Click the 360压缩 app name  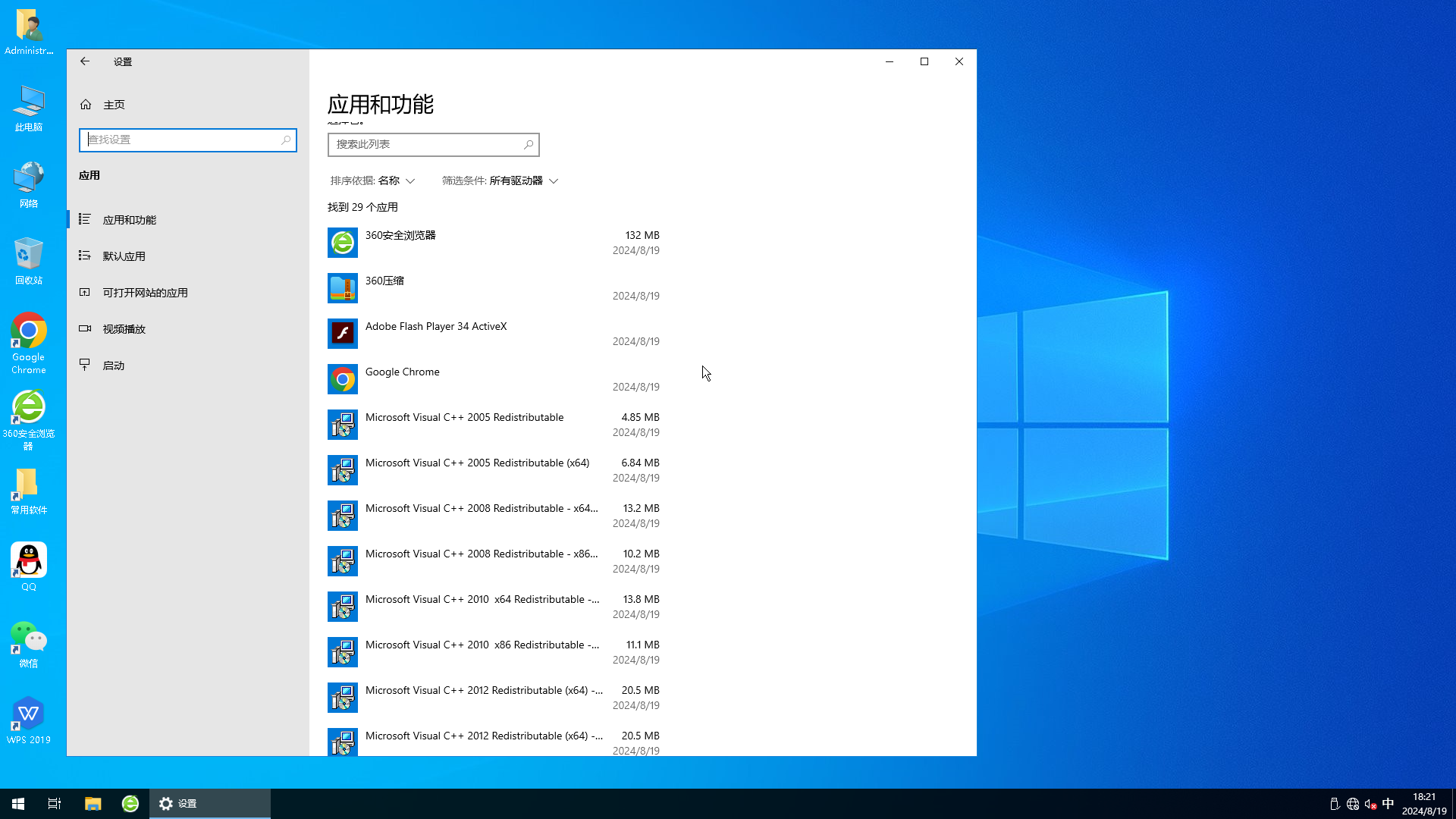point(384,281)
